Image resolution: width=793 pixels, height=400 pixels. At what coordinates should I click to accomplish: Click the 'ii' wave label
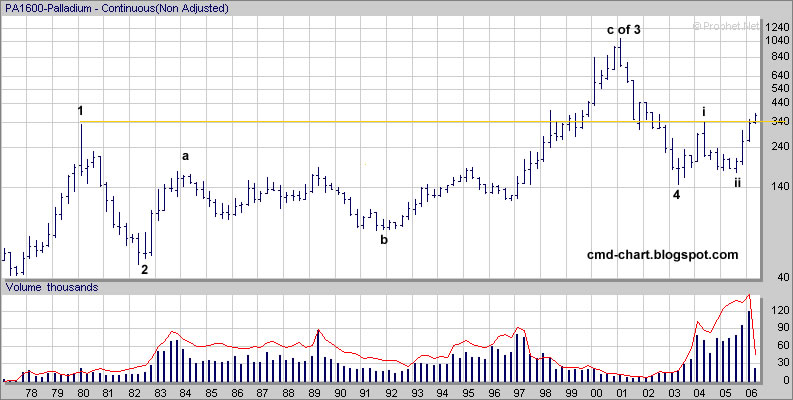[737, 183]
